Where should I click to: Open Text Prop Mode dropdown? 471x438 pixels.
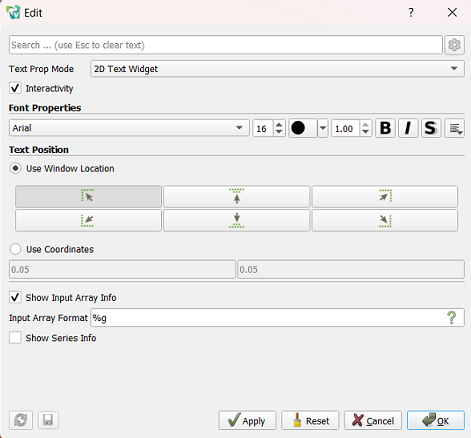coord(277,69)
